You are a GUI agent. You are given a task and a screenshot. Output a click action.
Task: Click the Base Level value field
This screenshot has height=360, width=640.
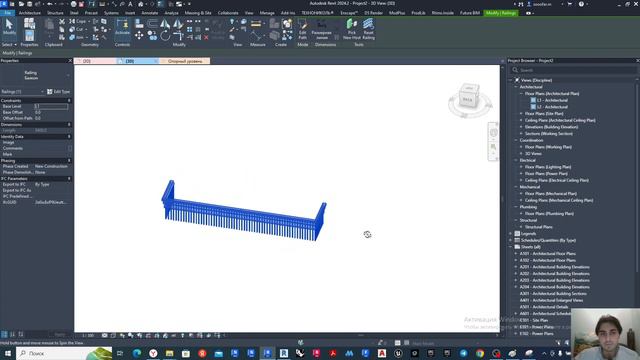point(51,106)
